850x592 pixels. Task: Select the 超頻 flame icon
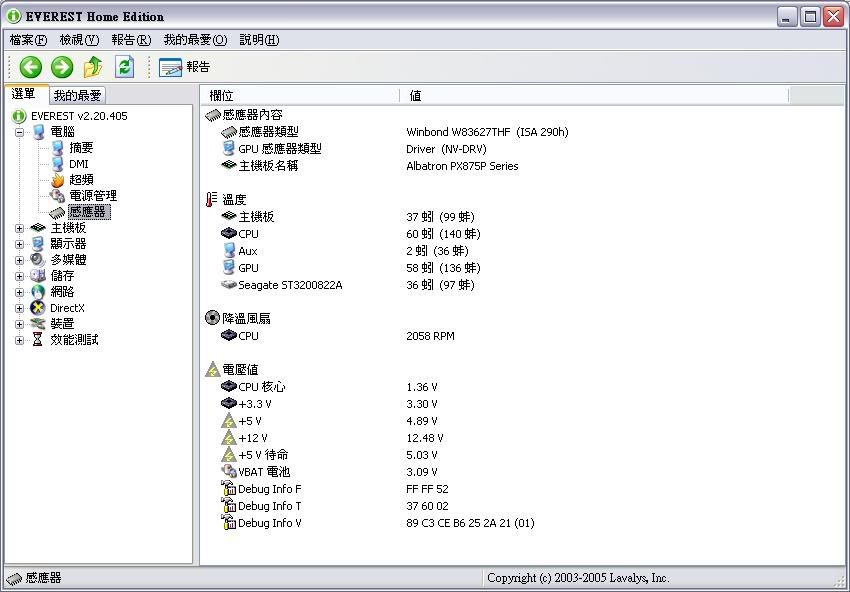tap(57, 179)
